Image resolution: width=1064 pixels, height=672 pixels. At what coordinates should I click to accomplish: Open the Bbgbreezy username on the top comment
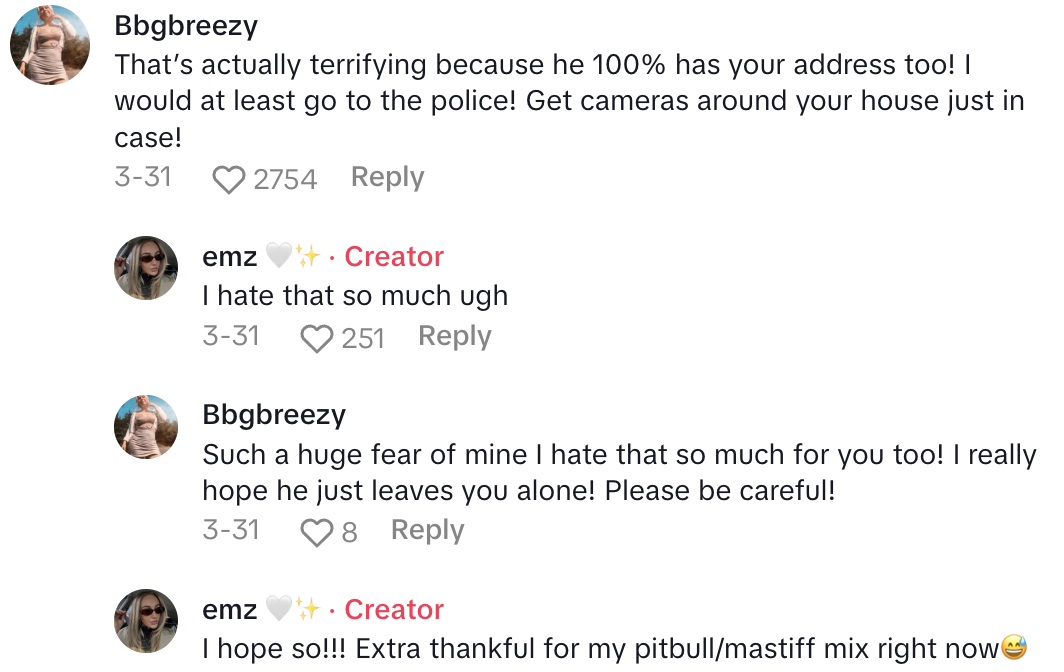click(x=186, y=25)
